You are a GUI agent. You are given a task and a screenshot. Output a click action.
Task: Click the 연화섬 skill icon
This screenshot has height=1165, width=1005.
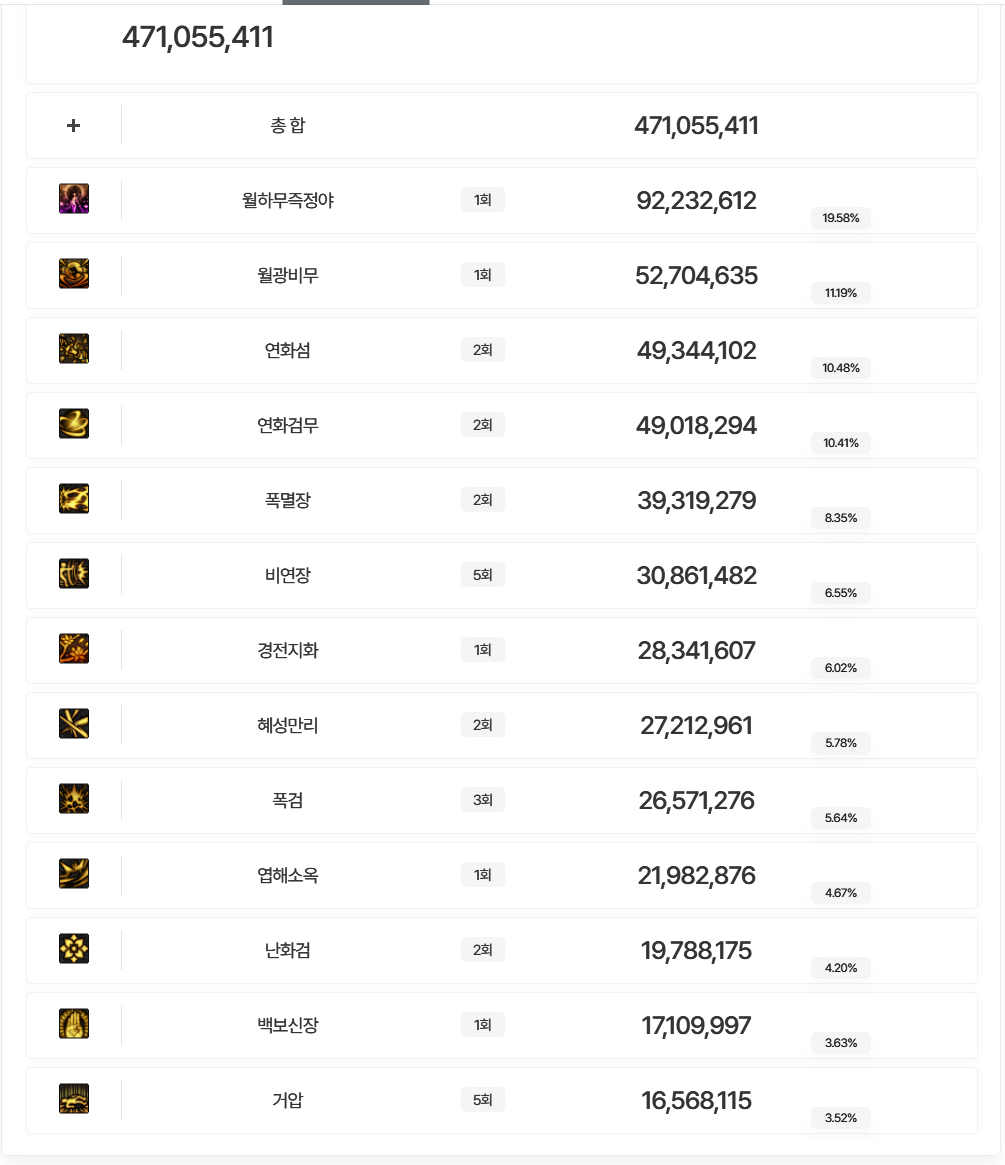74,349
